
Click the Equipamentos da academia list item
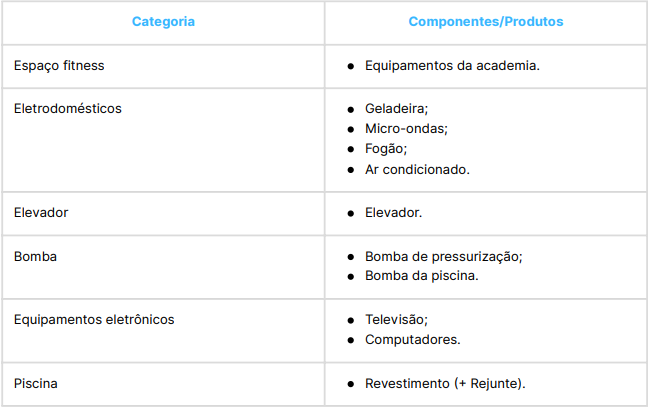tap(452, 66)
